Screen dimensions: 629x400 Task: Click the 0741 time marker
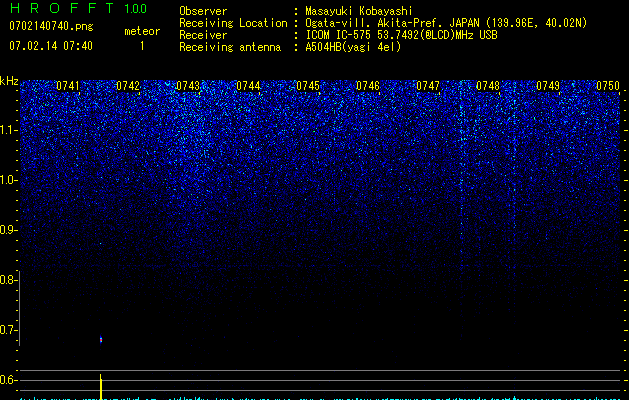[68, 85]
